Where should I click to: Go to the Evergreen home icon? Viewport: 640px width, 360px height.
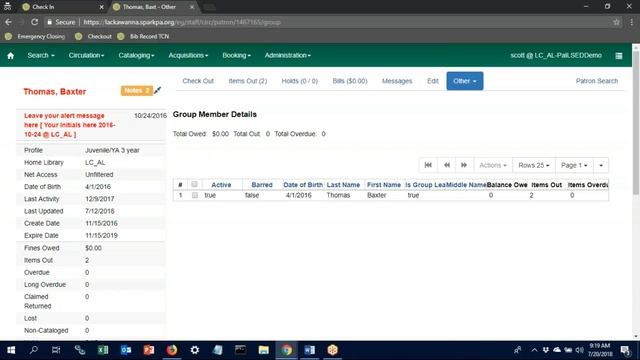point(11,56)
